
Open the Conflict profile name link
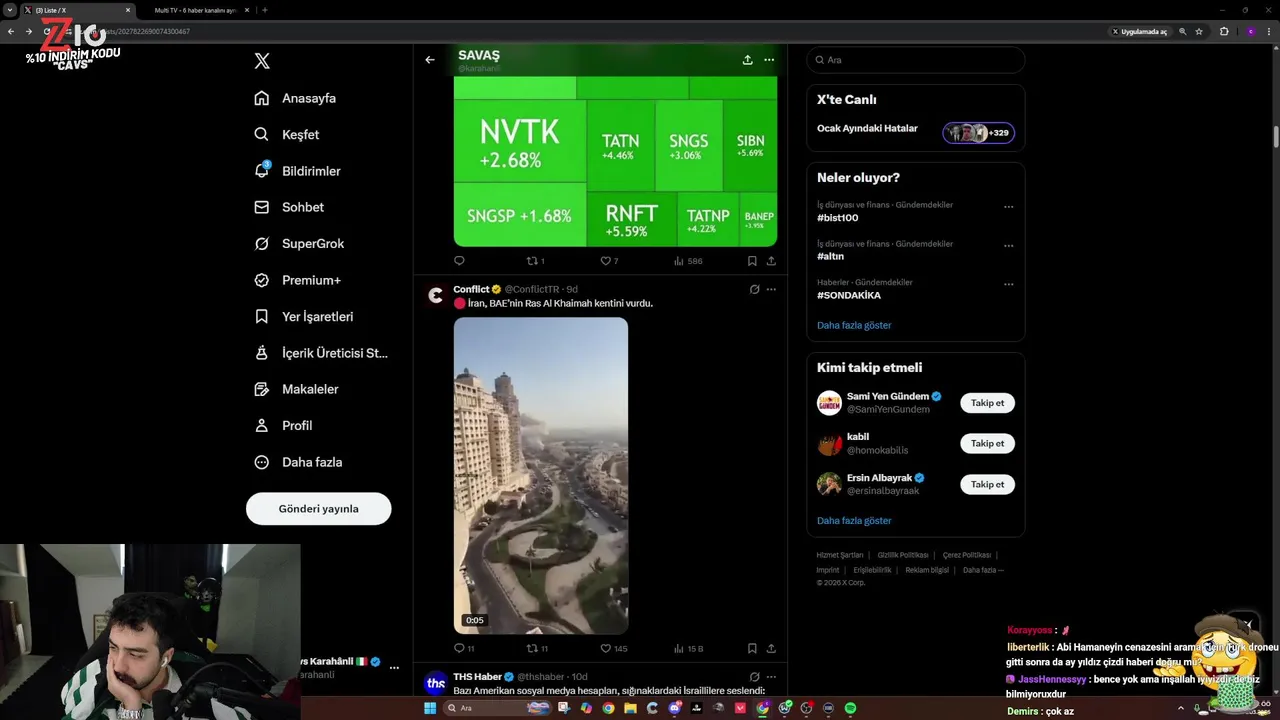pos(471,289)
